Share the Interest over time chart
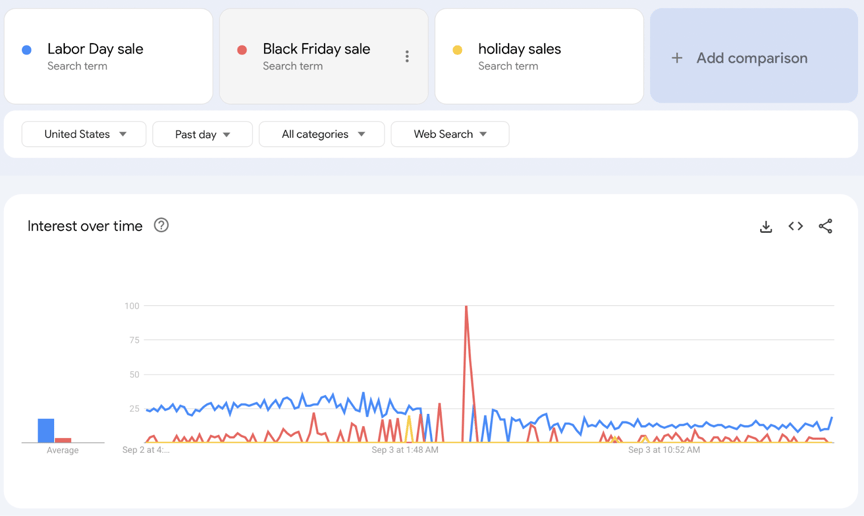864x516 pixels. coord(825,227)
